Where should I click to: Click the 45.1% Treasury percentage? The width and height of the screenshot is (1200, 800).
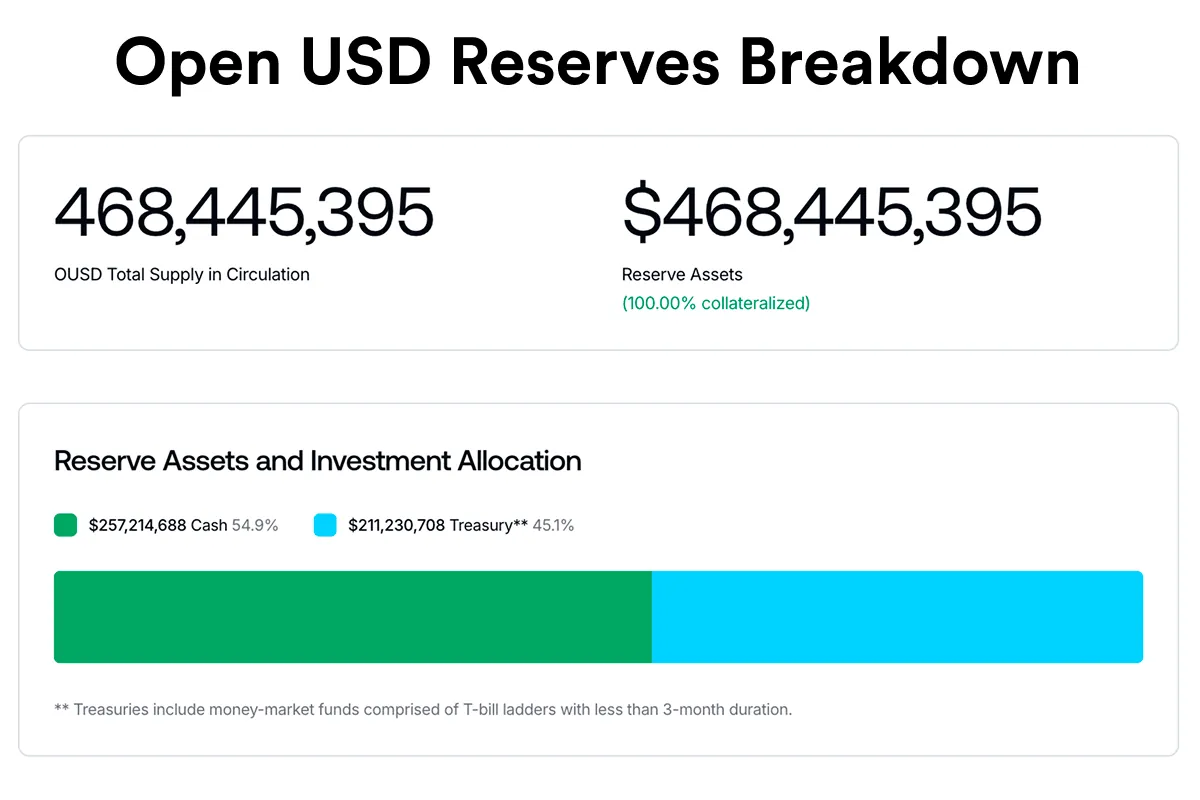553,525
